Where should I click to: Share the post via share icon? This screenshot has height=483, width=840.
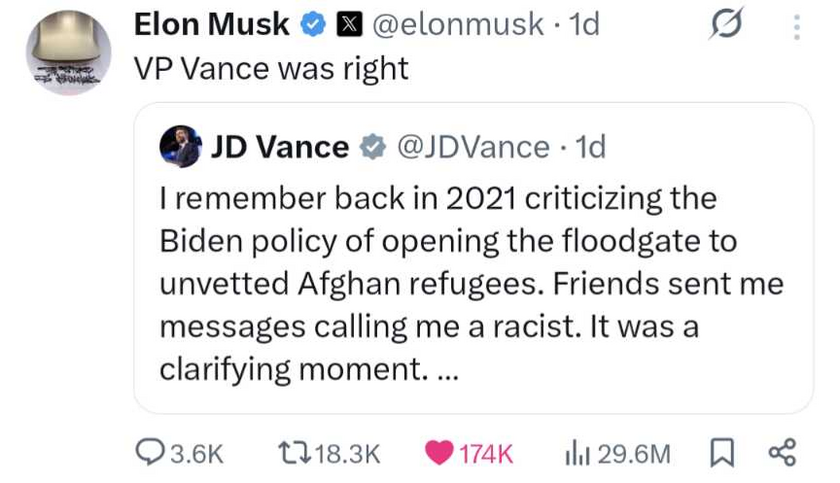click(x=780, y=454)
